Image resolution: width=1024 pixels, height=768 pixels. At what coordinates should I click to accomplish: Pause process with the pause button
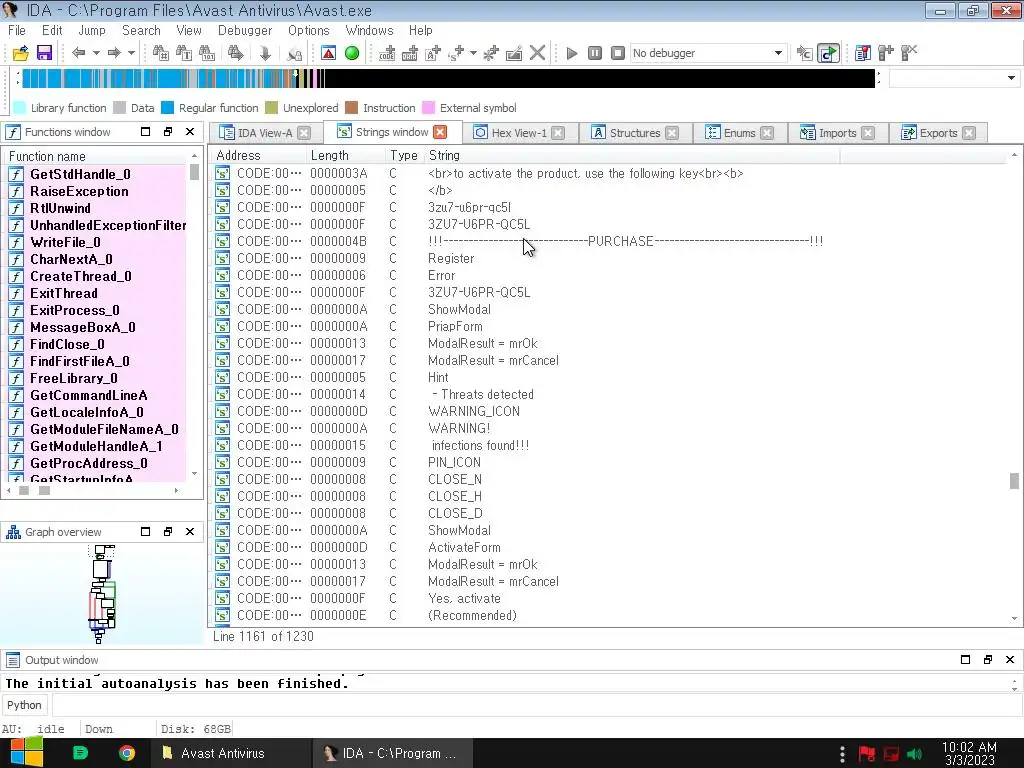click(x=594, y=53)
